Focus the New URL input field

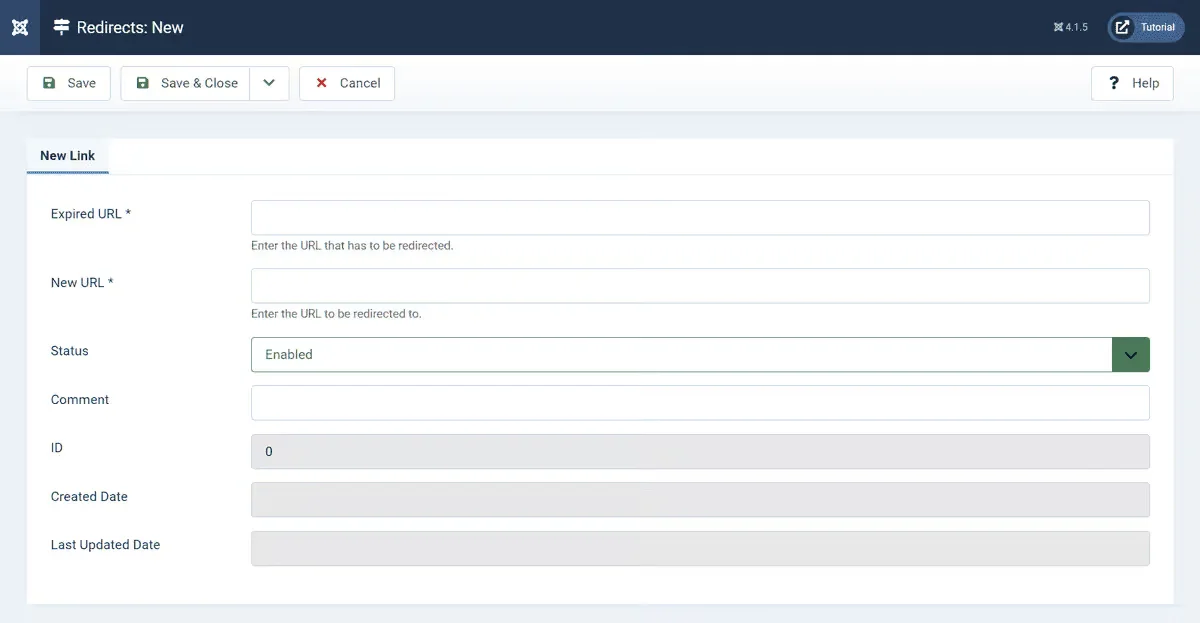click(x=700, y=285)
